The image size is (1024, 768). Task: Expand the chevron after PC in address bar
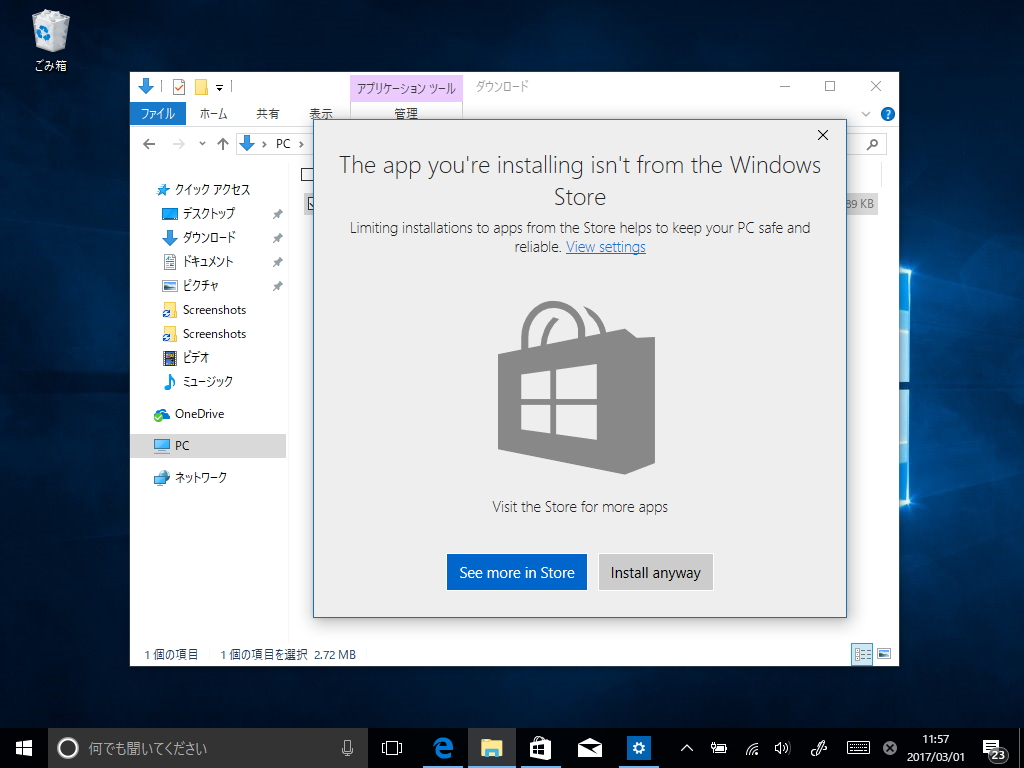(301, 144)
